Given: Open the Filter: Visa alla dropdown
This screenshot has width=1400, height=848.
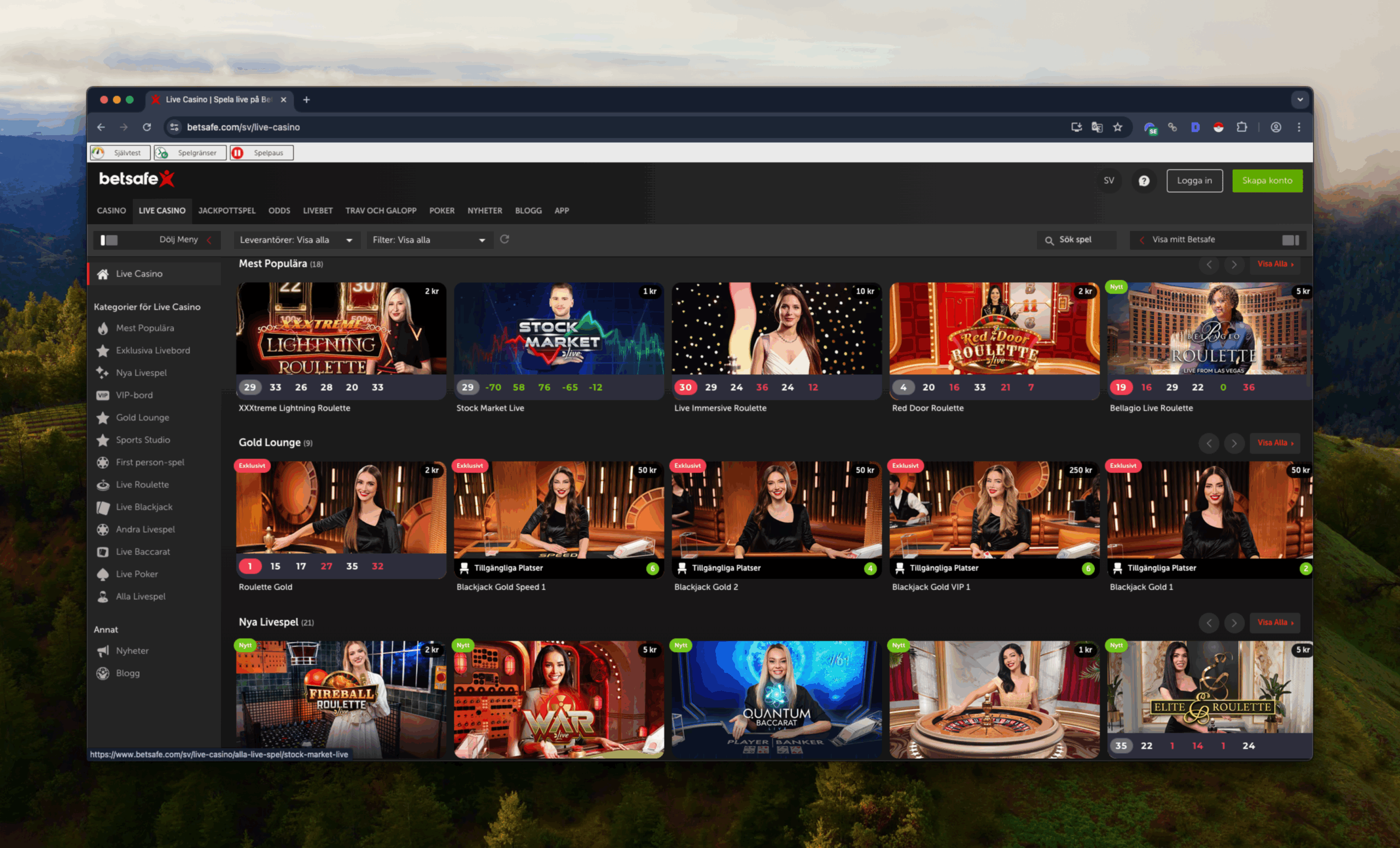Looking at the screenshot, I should 429,240.
